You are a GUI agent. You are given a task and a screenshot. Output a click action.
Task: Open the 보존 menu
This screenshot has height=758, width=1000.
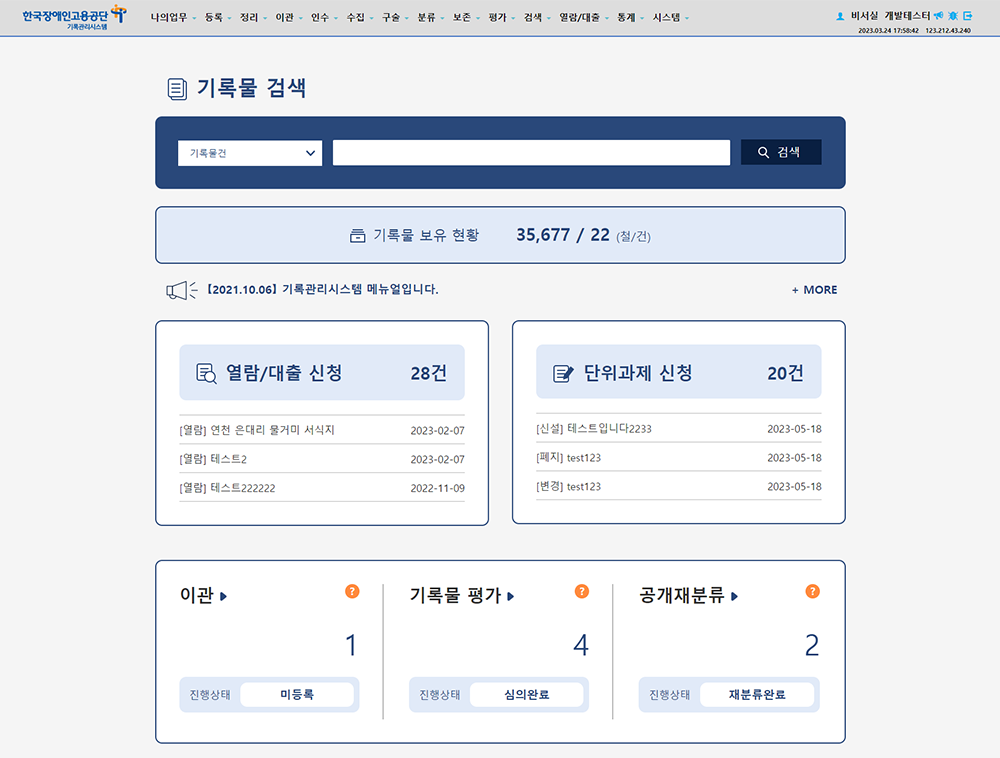coord(466,18)
